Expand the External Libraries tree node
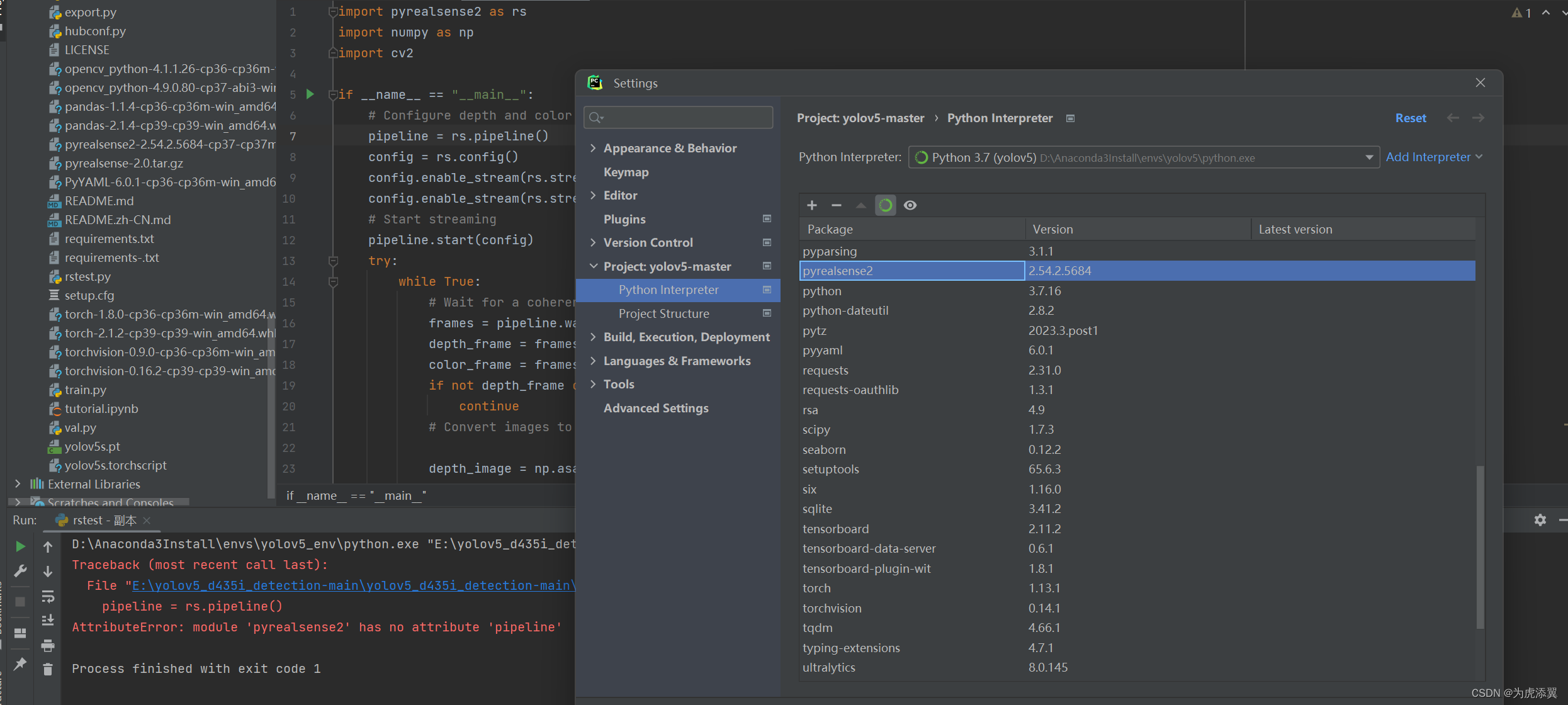 18,483
